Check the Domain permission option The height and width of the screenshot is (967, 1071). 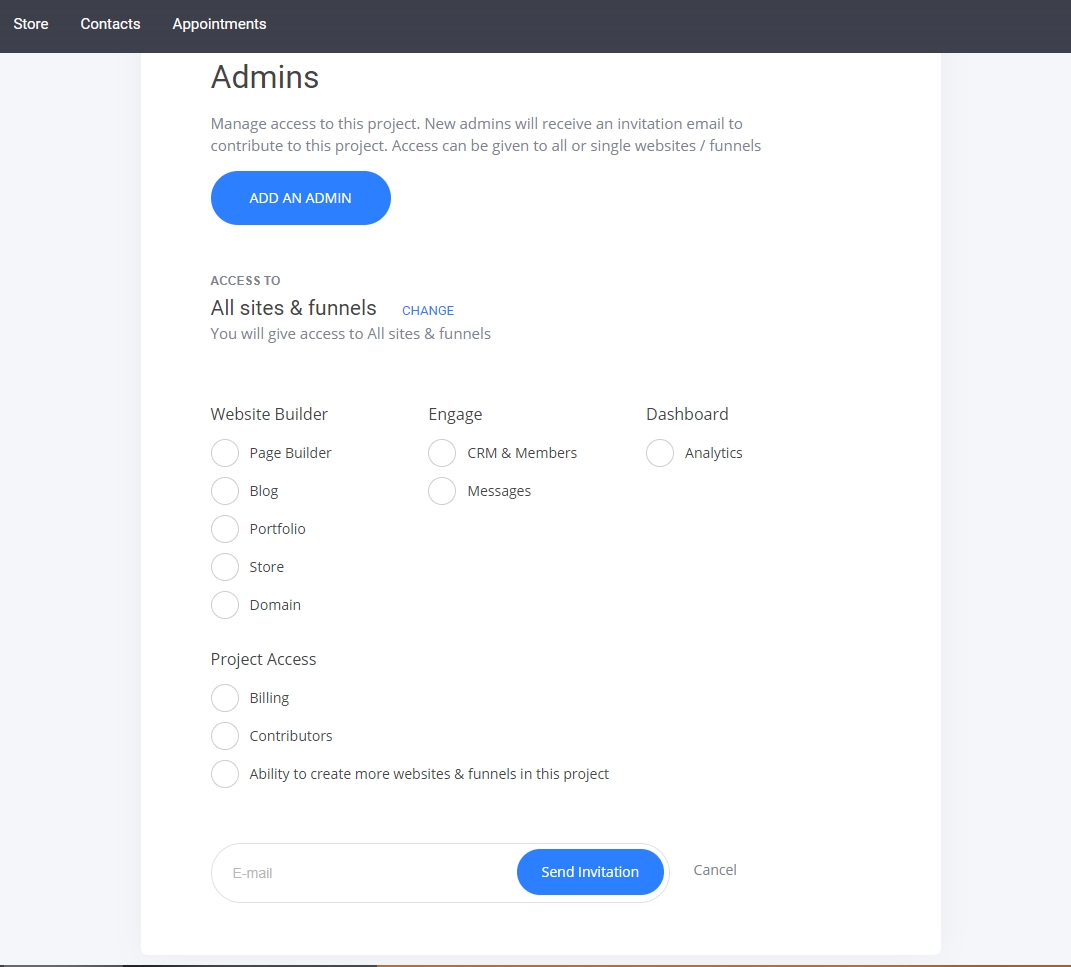225,605
